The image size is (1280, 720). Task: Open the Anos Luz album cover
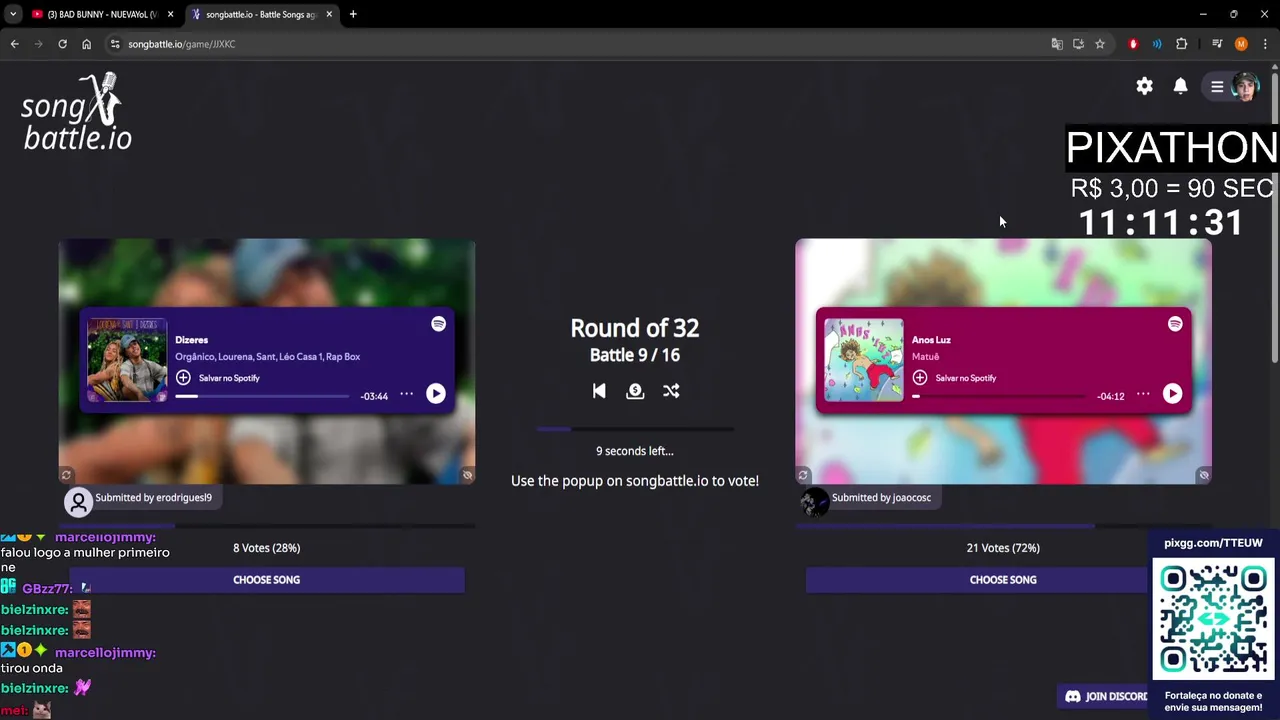(x=863, y=360)
